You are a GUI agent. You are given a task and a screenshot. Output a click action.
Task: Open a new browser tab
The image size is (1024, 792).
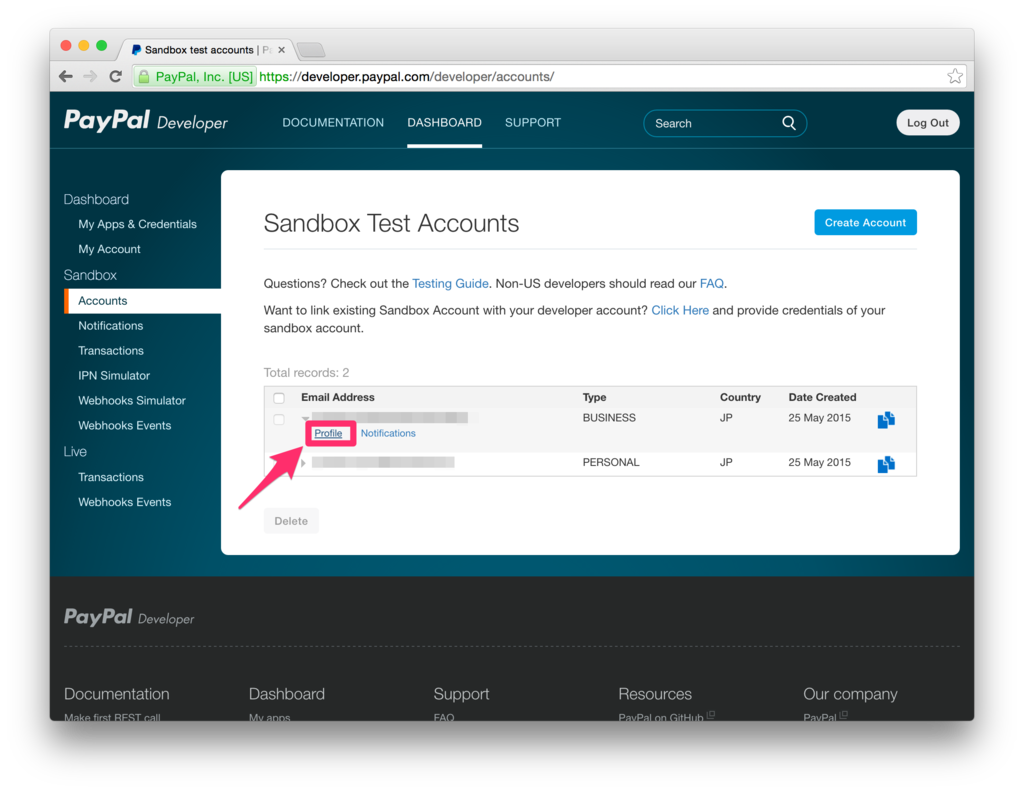(311, 50)
